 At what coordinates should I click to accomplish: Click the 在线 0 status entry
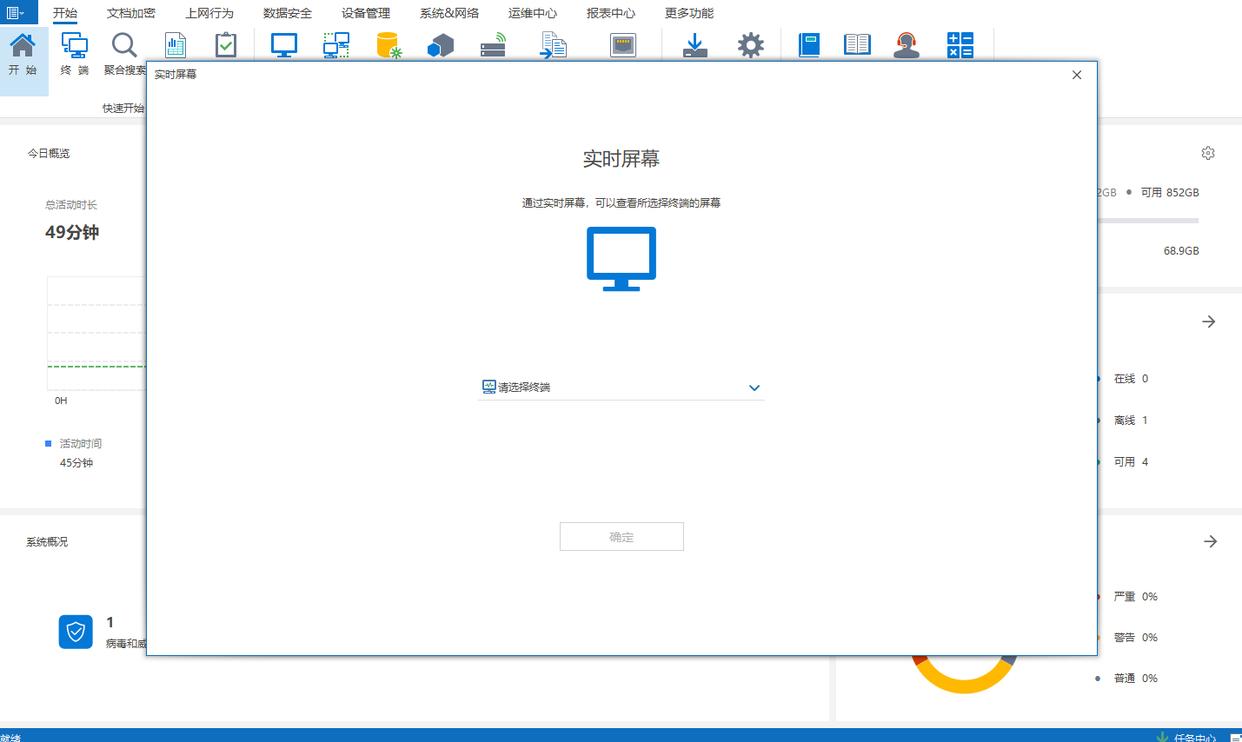point(1131,379)
